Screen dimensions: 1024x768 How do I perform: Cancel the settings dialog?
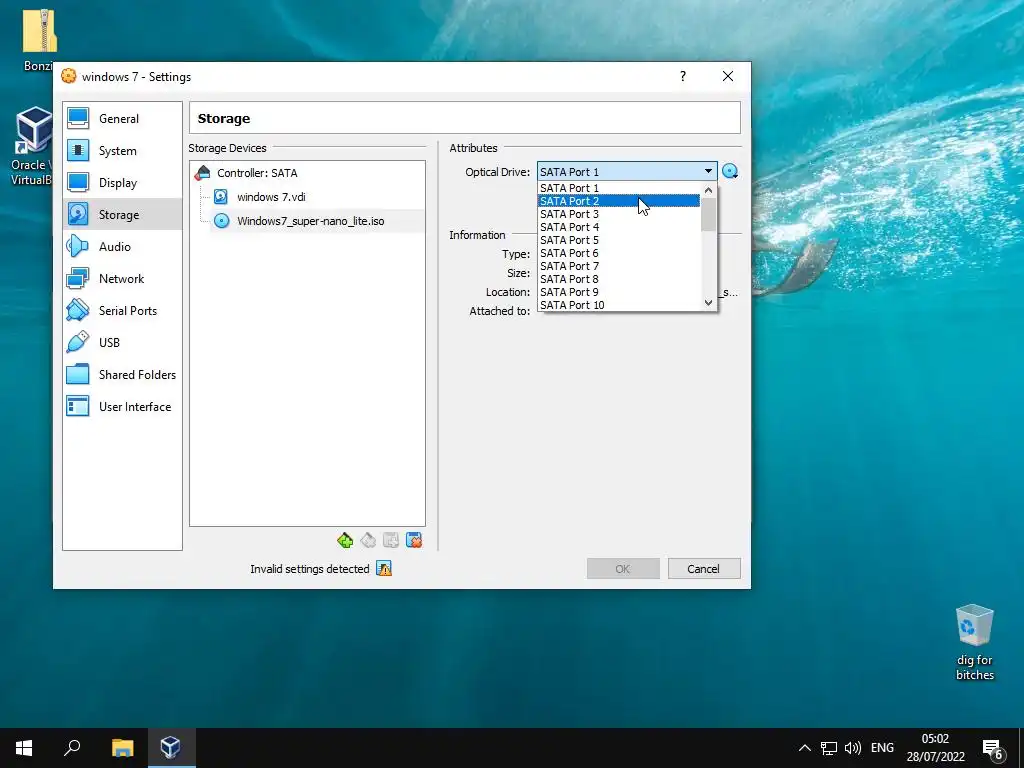[704, 569]
